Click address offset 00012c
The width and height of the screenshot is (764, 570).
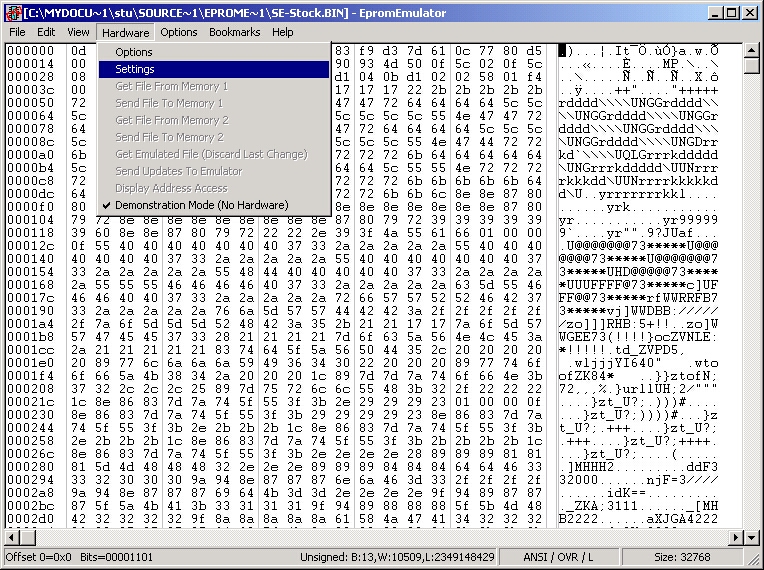click(x=30, y=246)
